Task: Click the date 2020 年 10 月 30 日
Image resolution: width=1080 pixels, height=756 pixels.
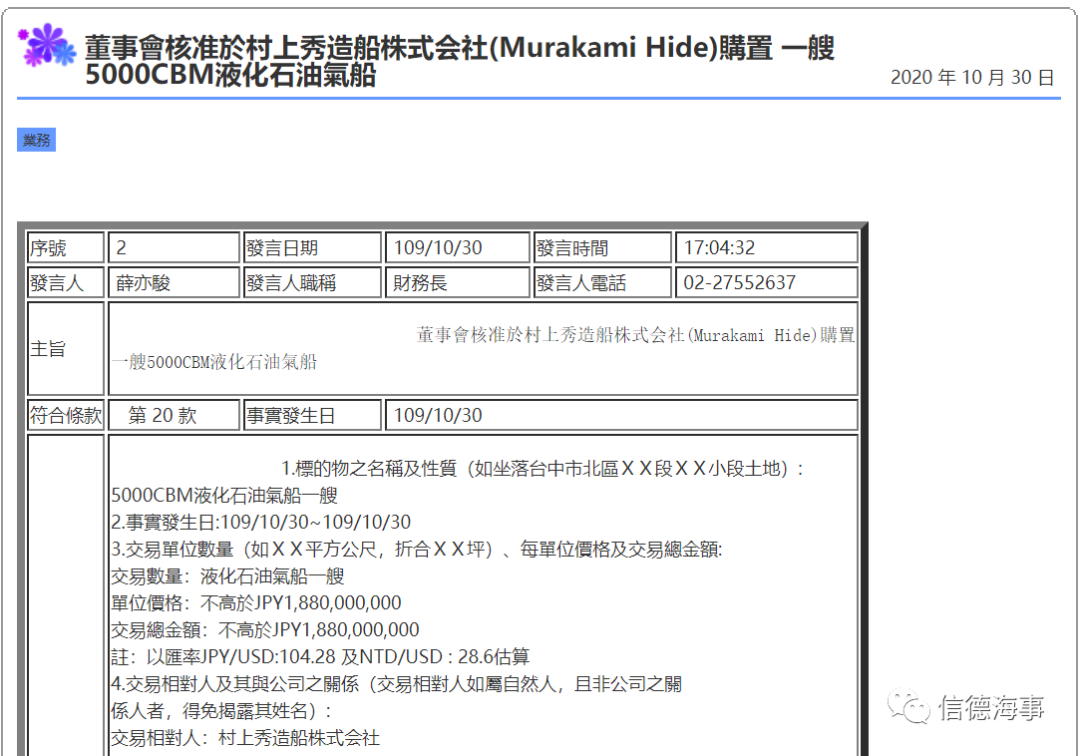Action: (972, 77)
